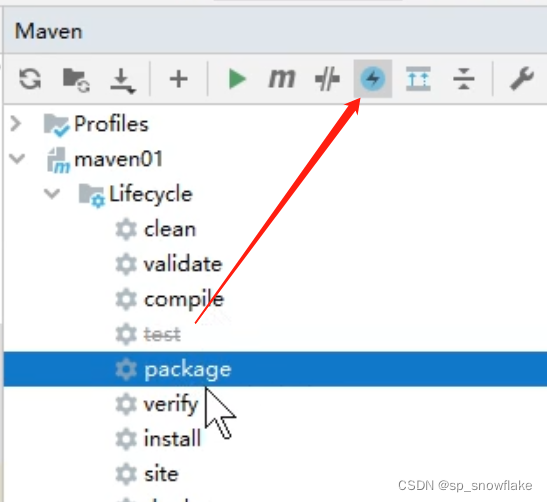Viewport: 547px width, 502px height.
Task: Reload all Maven projects
Action: click(30, 79)
